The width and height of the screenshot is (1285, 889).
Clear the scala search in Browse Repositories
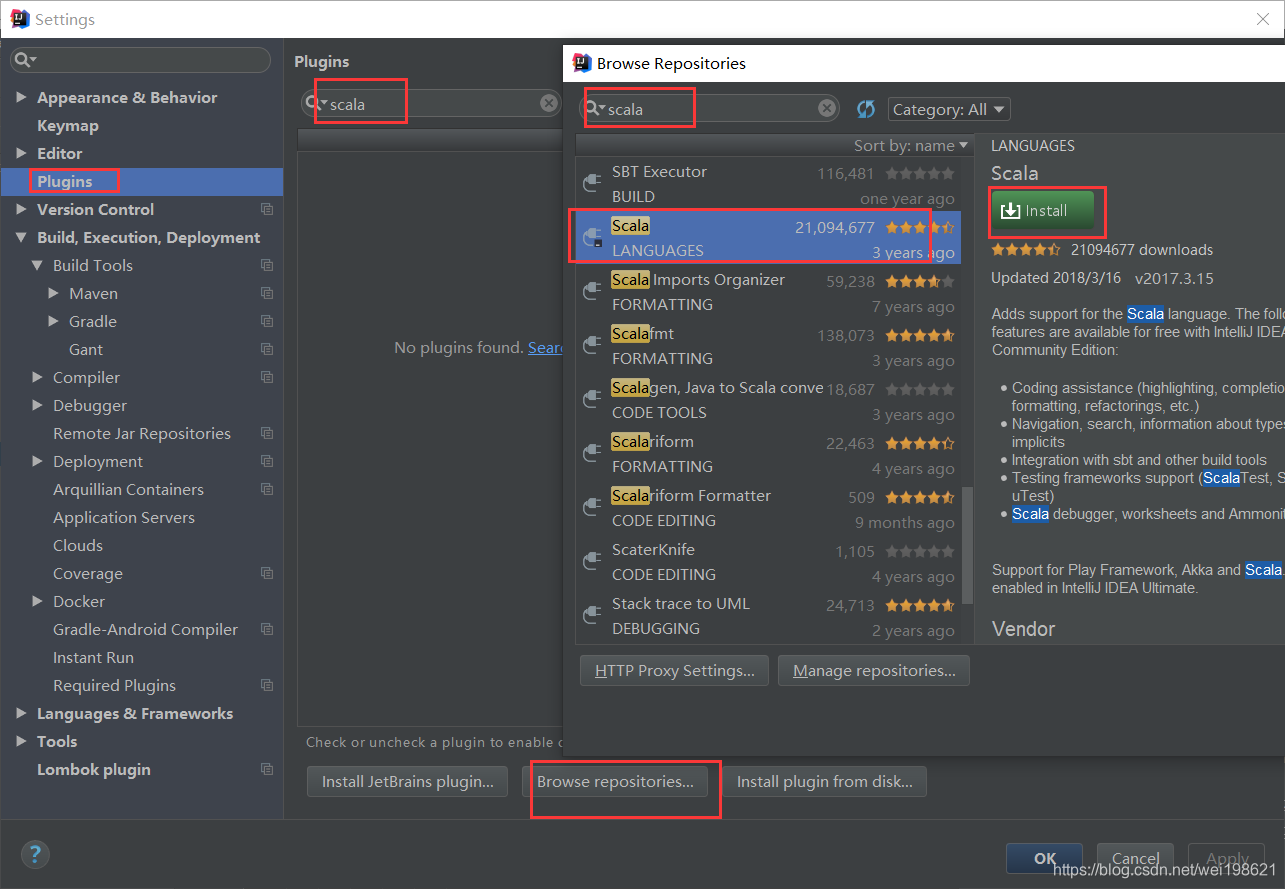pyautogui.click(x=827, y=108)
